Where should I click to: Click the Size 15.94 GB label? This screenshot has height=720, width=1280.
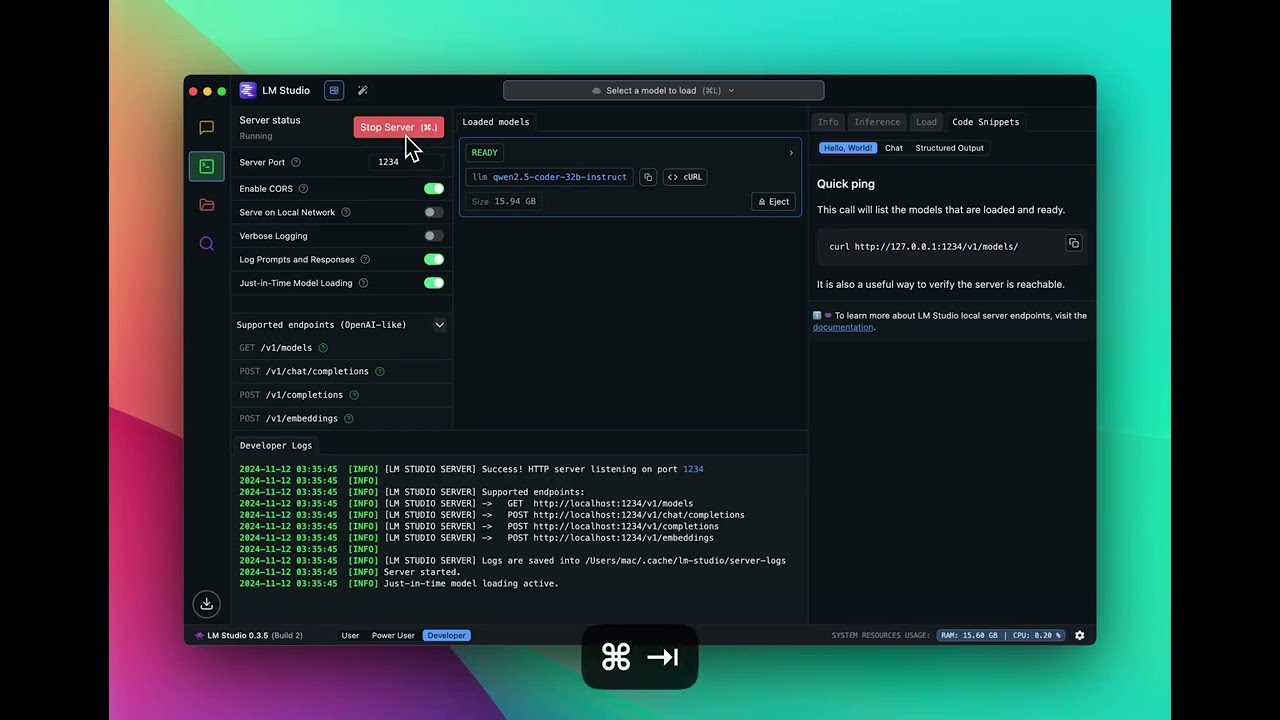click(504, 201)
